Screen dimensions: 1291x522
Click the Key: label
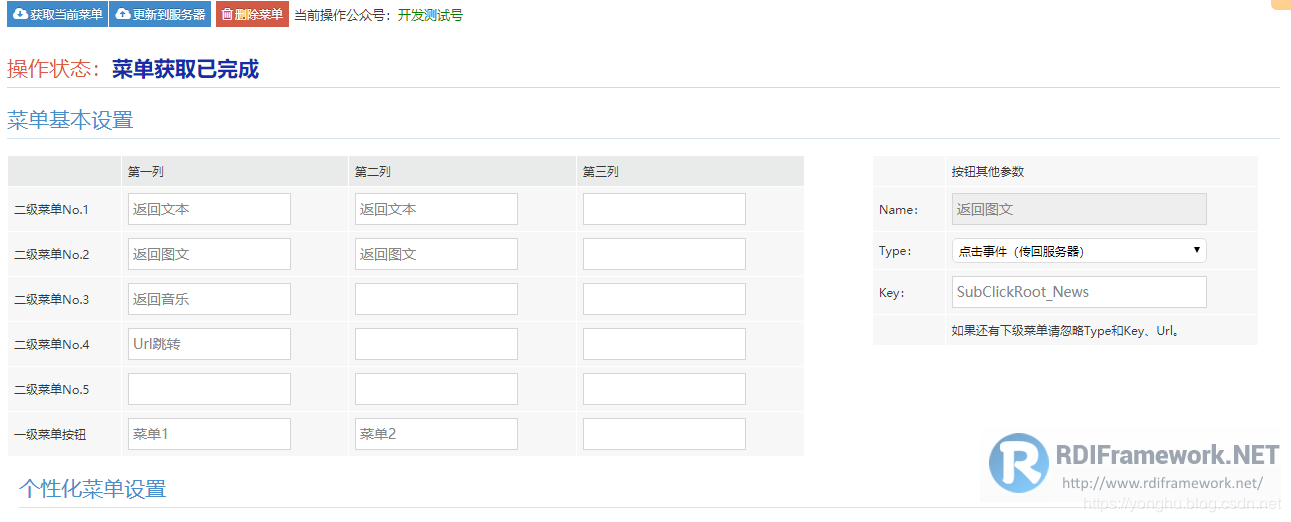click(x=891, y=293)
